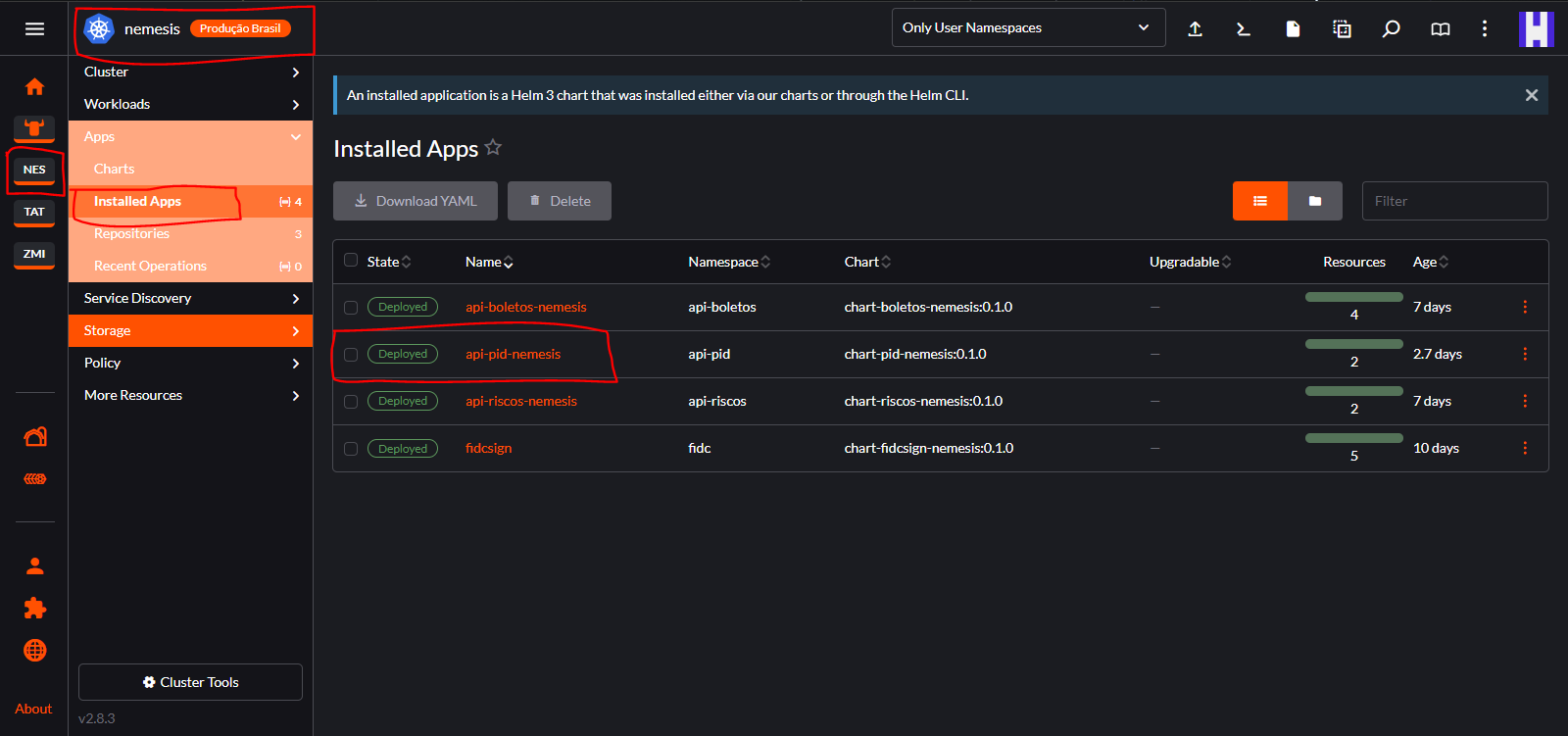Open the hamburger navigation menu
Screen dimensions: 1568x736
coord(34,28)
